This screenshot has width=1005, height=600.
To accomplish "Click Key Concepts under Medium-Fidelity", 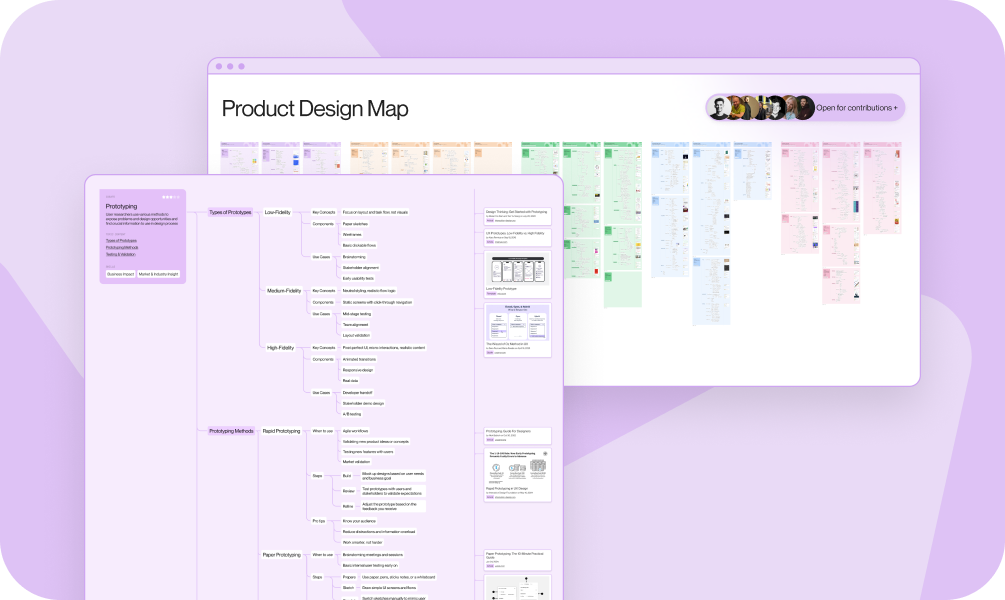I will point(324,290).
